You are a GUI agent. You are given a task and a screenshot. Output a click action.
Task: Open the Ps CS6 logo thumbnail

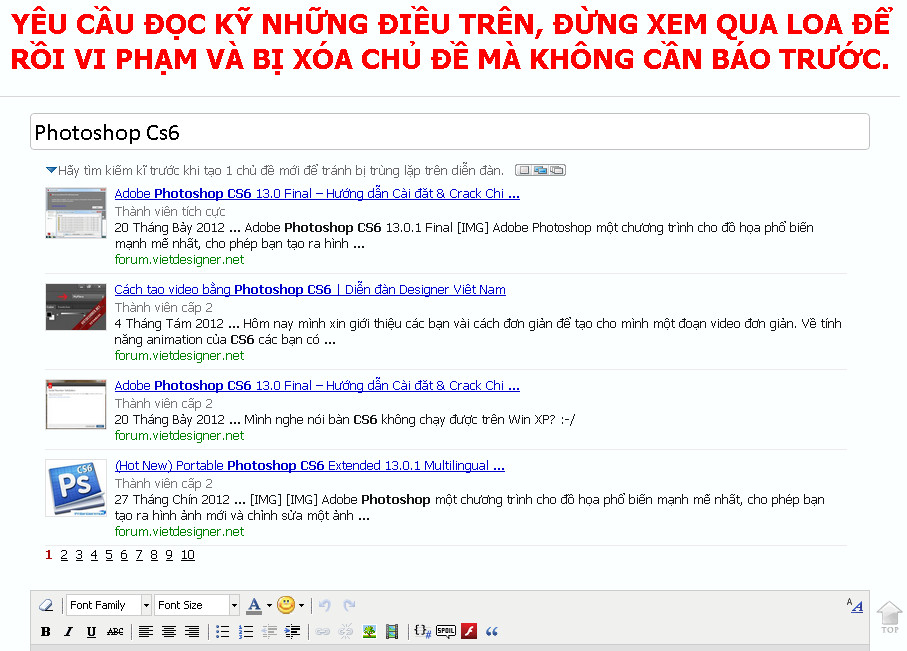point(76,488)
